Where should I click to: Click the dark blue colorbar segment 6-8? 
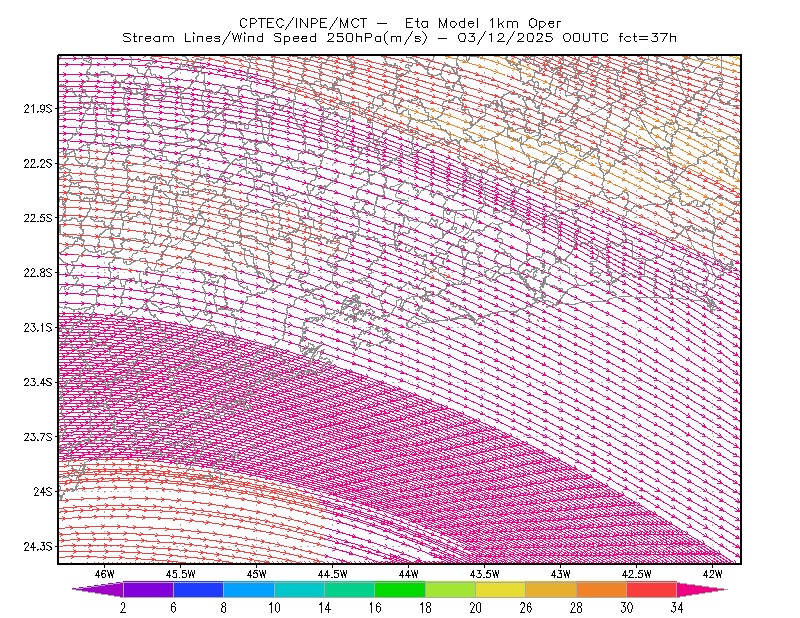tap(198, 589)
